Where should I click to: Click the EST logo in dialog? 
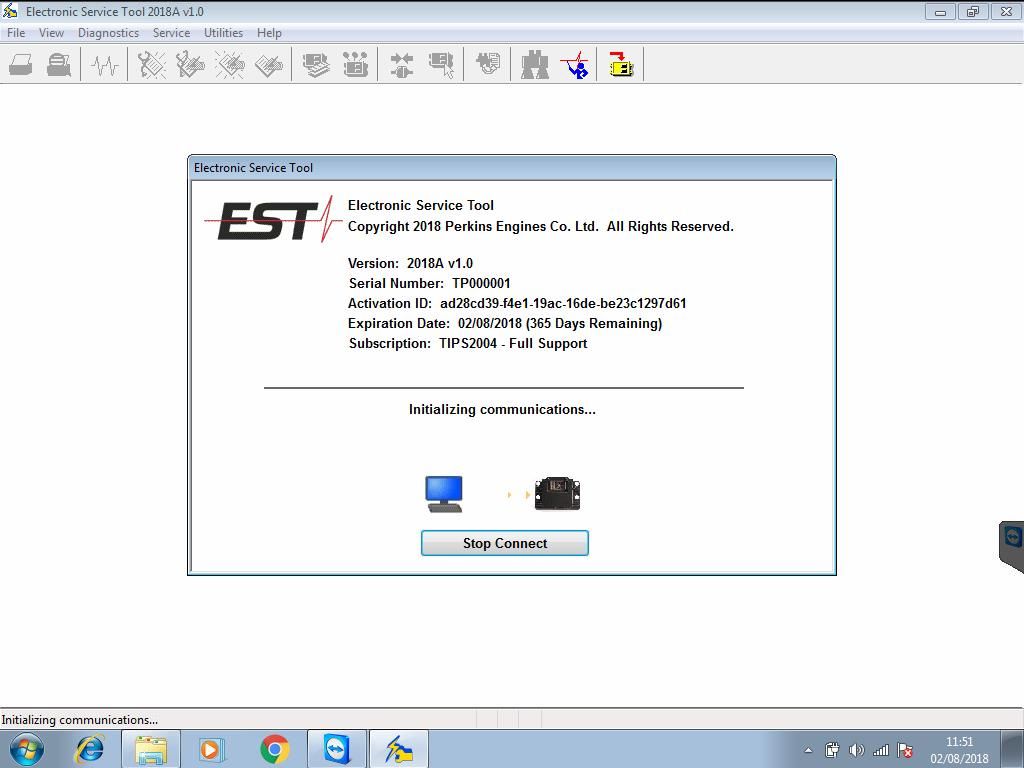click(x=273, y=220)
